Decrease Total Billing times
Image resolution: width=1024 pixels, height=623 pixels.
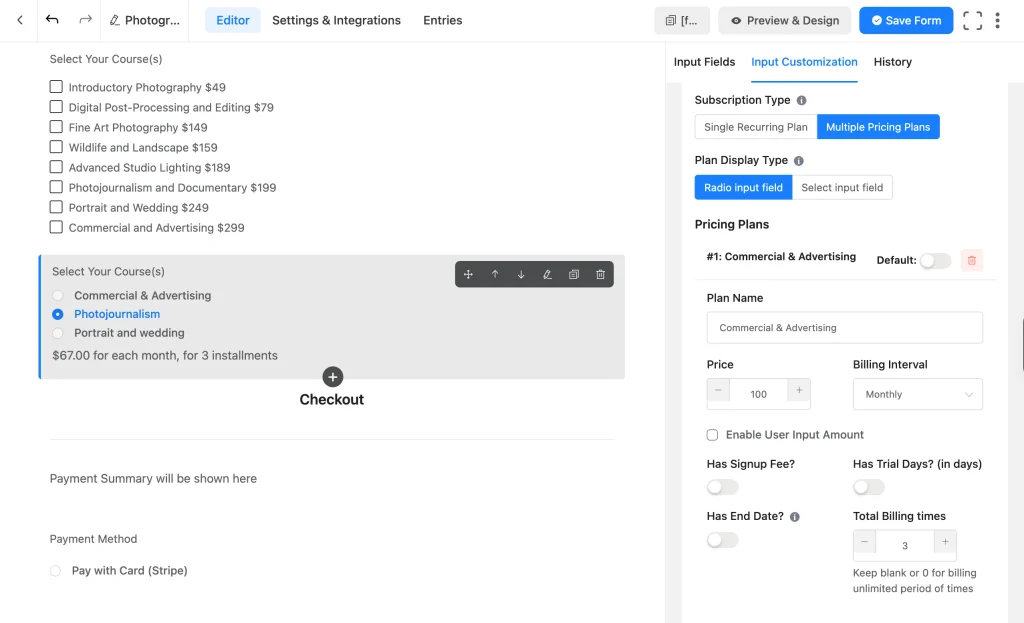click(865, 542)
